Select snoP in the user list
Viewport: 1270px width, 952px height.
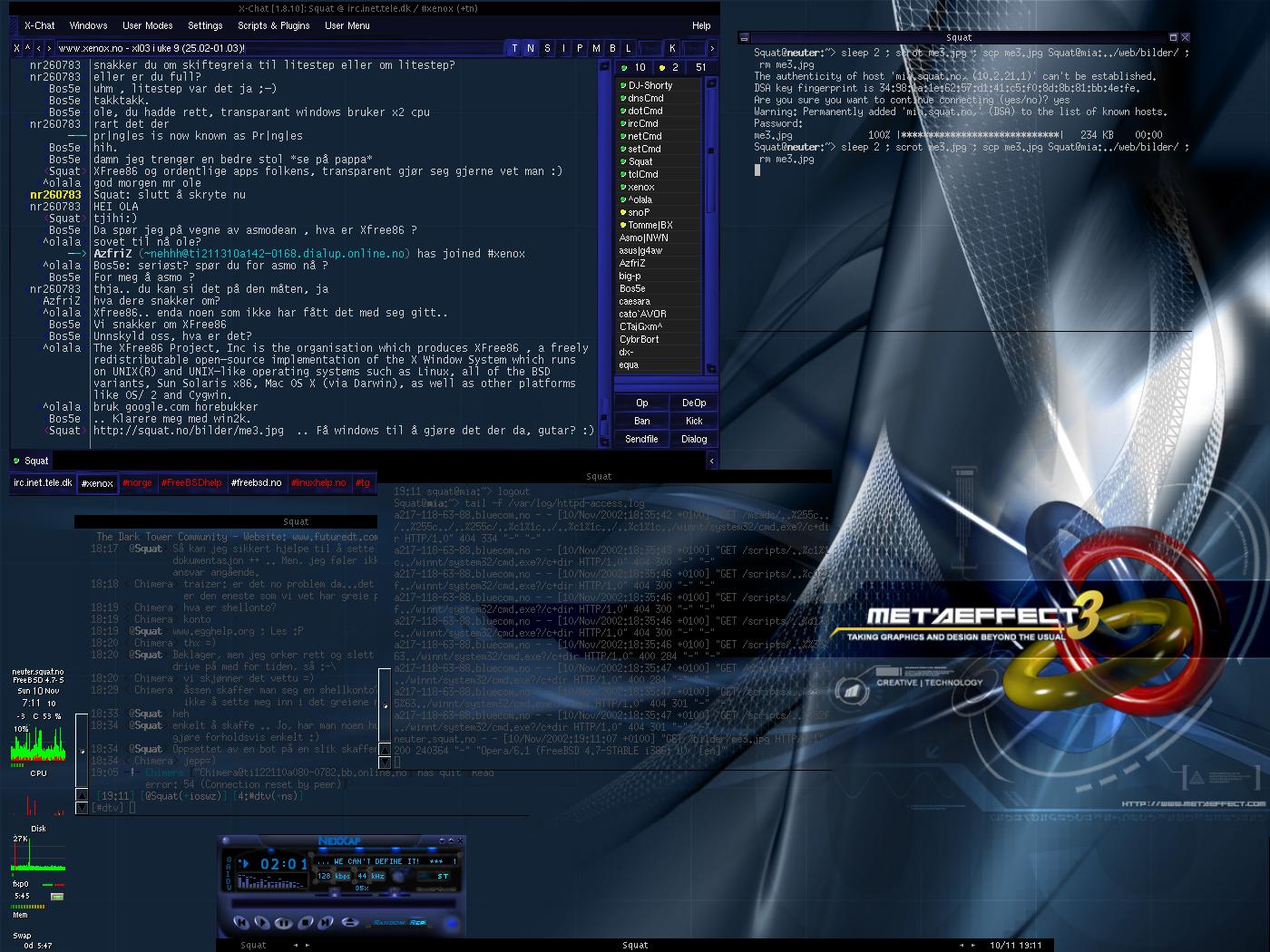pos(658,212)
